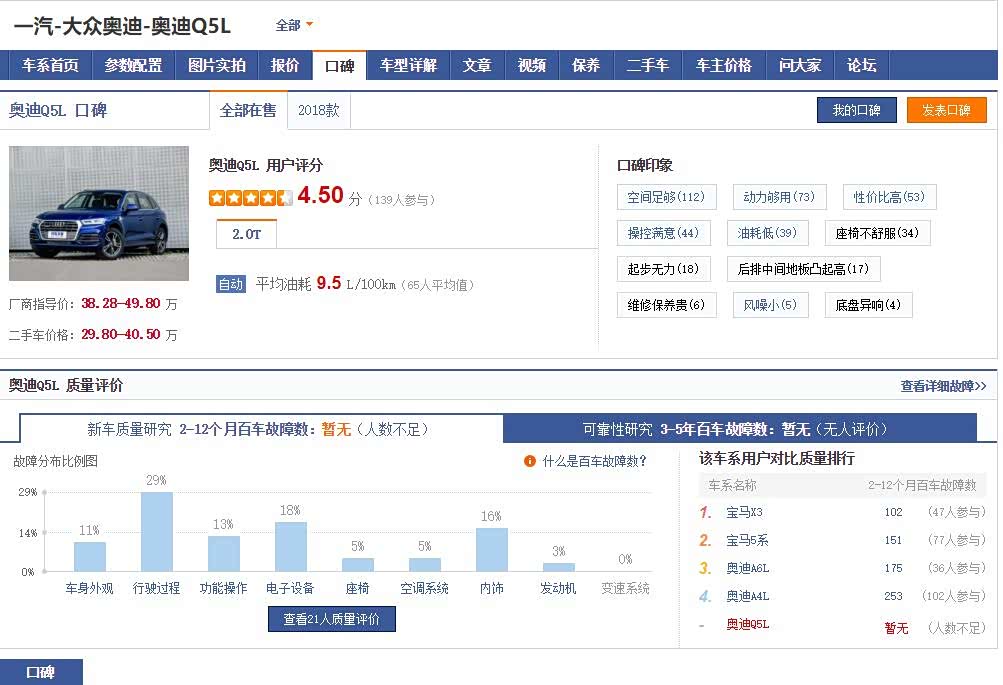
Task: Click the 我的口碑 button
Action: [x=856, y=110]
